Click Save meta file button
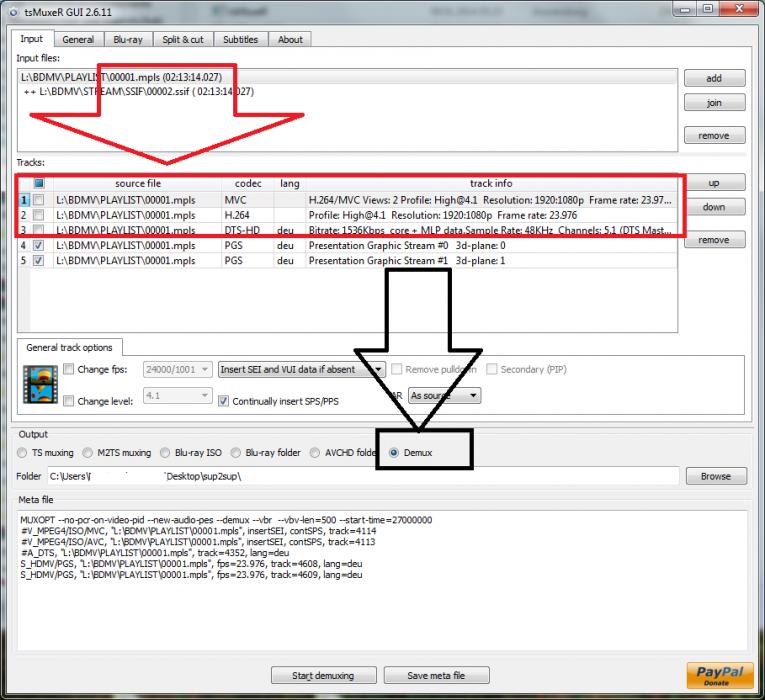 (436, 676)
